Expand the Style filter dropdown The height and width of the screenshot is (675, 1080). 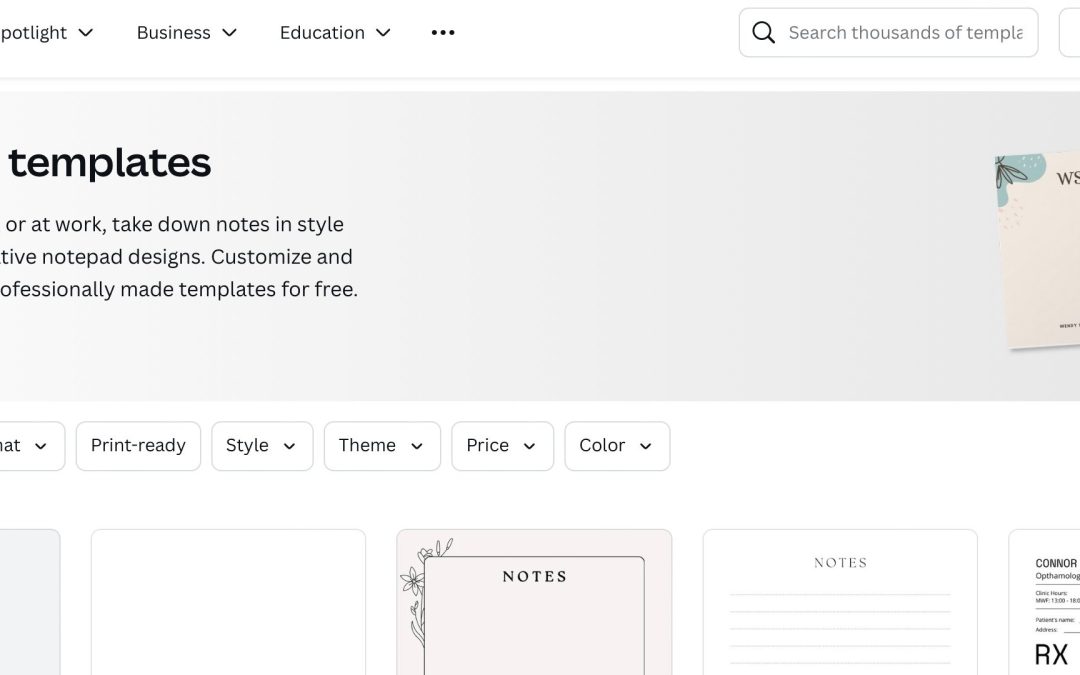(262, 446)
